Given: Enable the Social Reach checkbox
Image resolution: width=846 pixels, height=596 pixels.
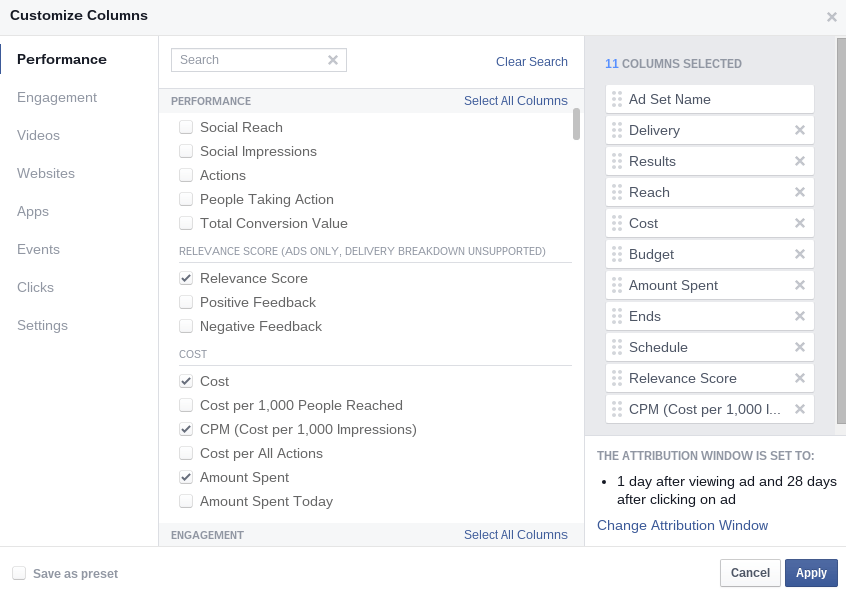Looking at the screenshot, I should coord(186,127).
